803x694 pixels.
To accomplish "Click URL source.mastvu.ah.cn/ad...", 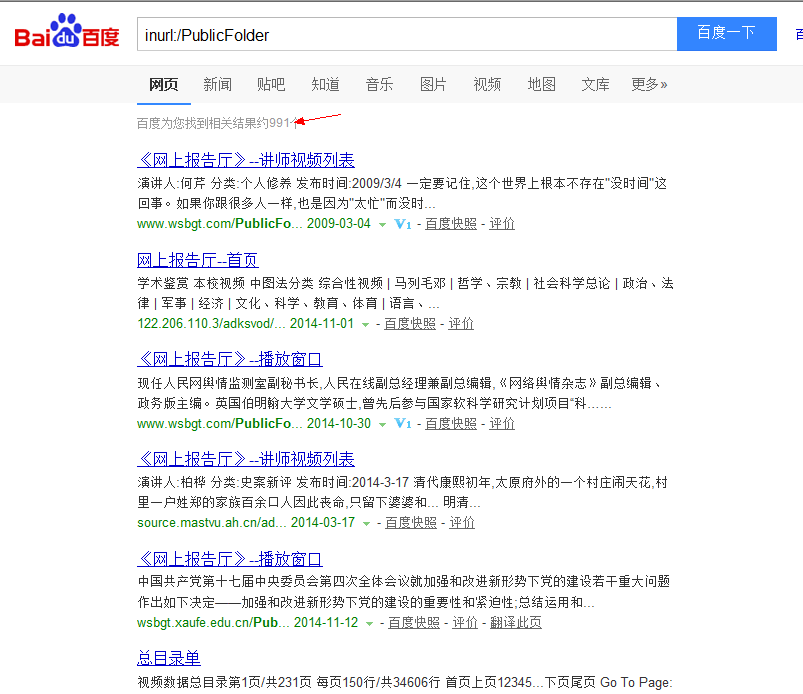I will 212,522.
